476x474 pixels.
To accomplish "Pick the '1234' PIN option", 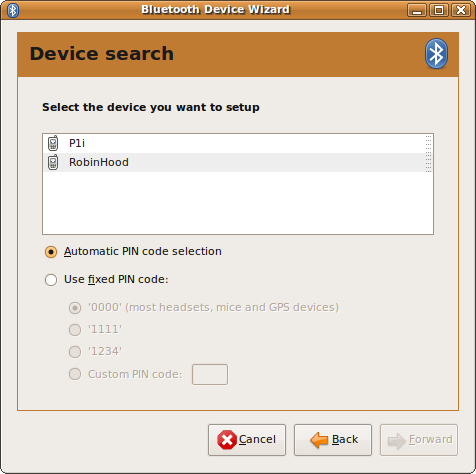I will click(x=75, y=352).
